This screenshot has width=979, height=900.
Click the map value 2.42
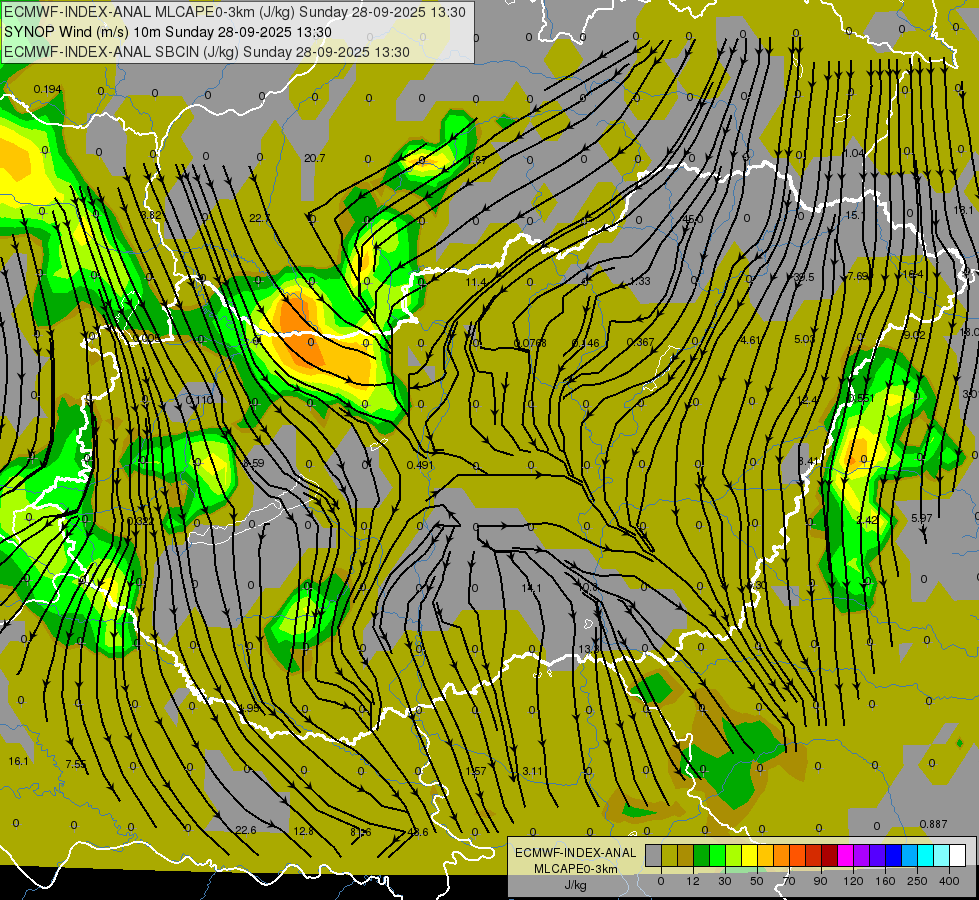tap(867, 520)
